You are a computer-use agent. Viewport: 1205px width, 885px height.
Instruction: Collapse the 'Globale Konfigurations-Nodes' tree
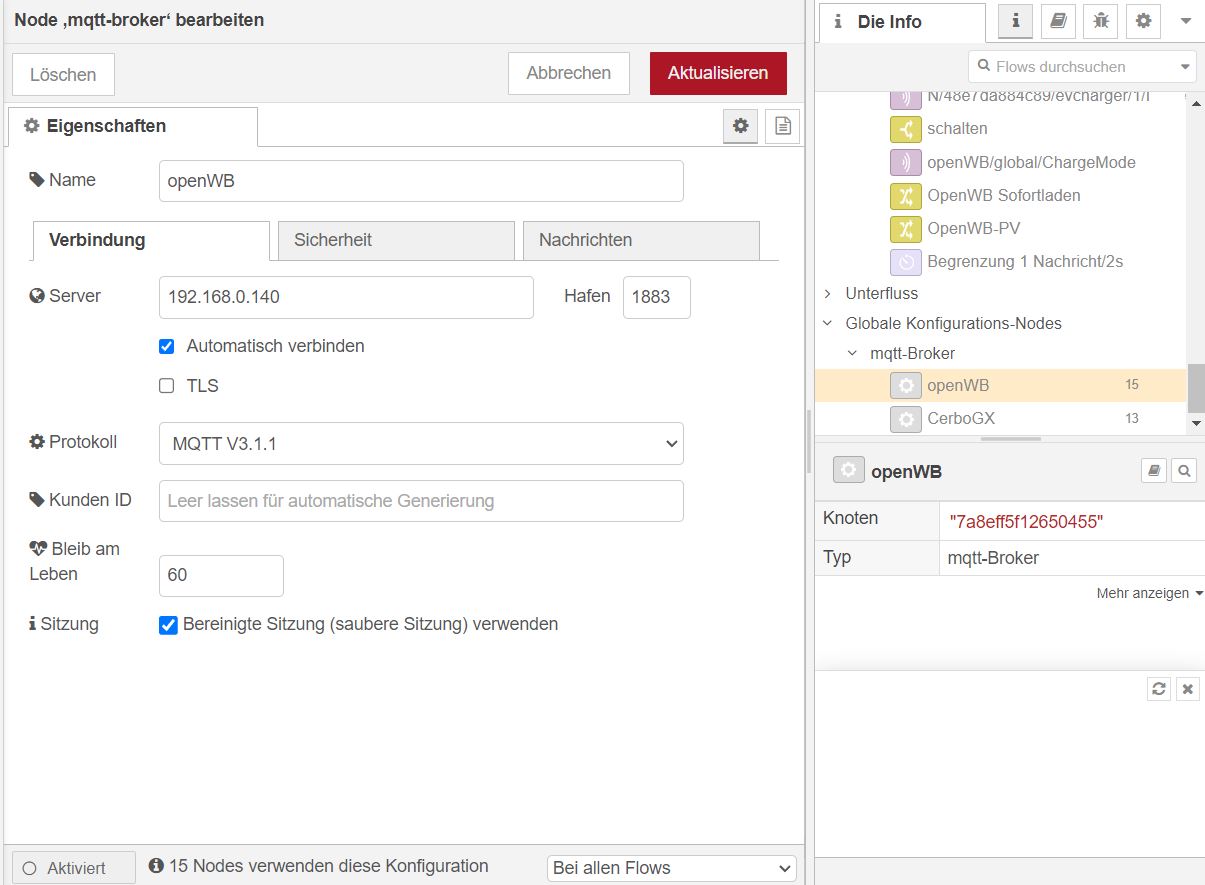[827, 323]
